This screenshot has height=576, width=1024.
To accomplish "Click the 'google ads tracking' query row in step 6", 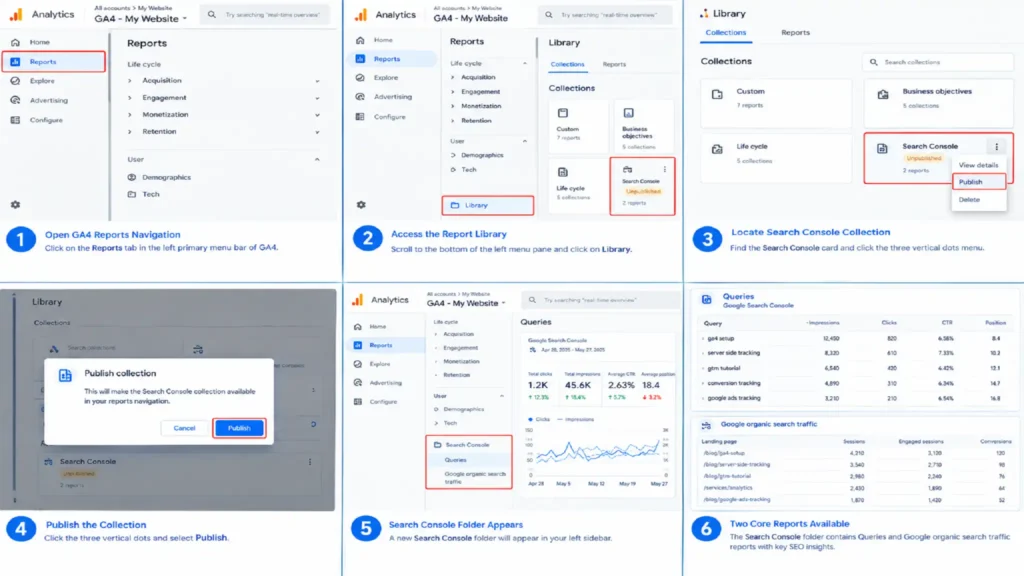I will (854, 398).
